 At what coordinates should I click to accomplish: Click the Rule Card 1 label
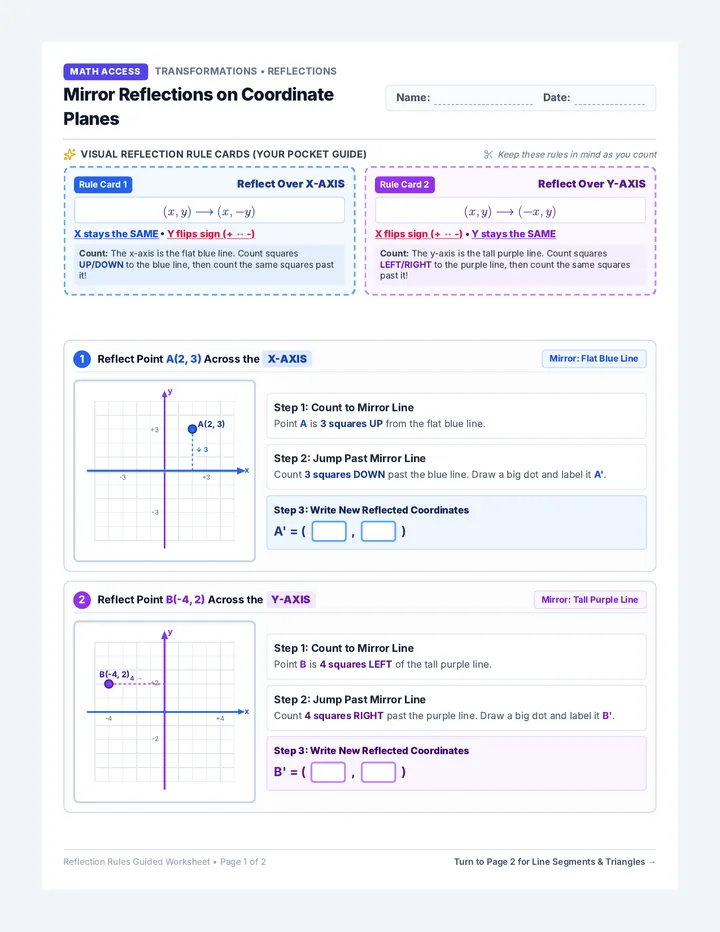click(103, 185)
